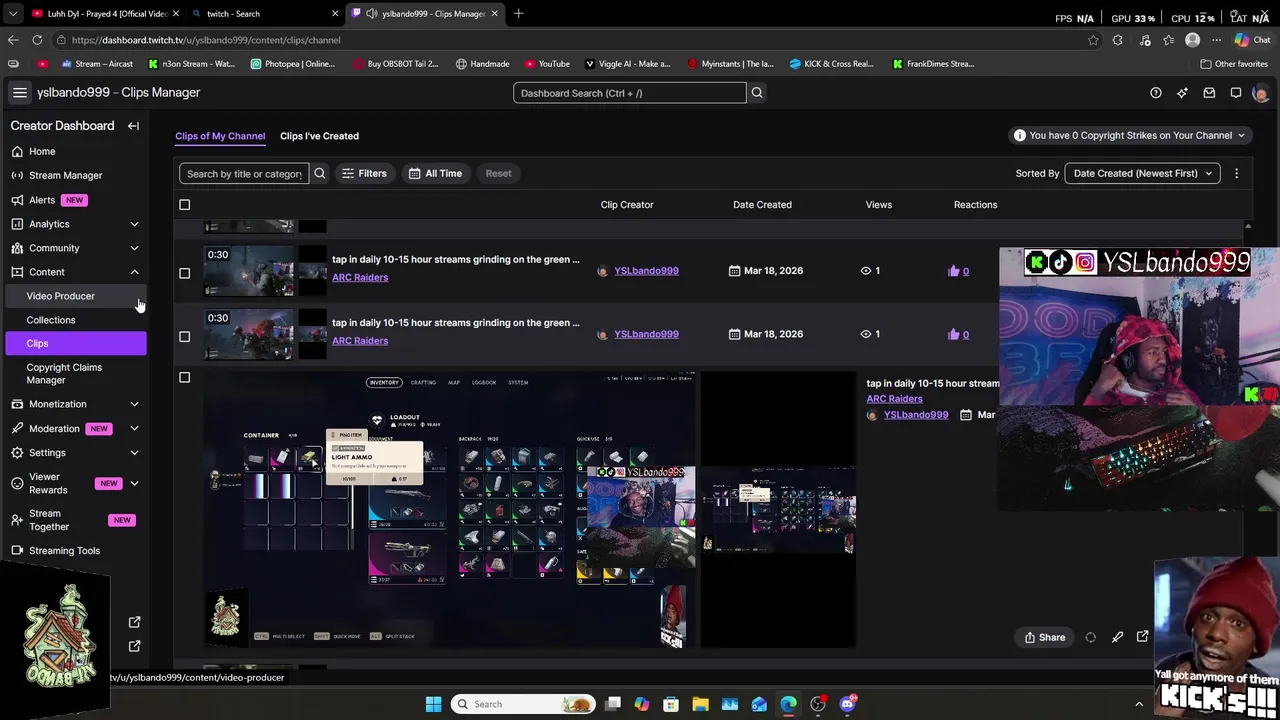Open the Photopea bookmark
Viewport: 1280px width, 720px height.
point(293,64)
